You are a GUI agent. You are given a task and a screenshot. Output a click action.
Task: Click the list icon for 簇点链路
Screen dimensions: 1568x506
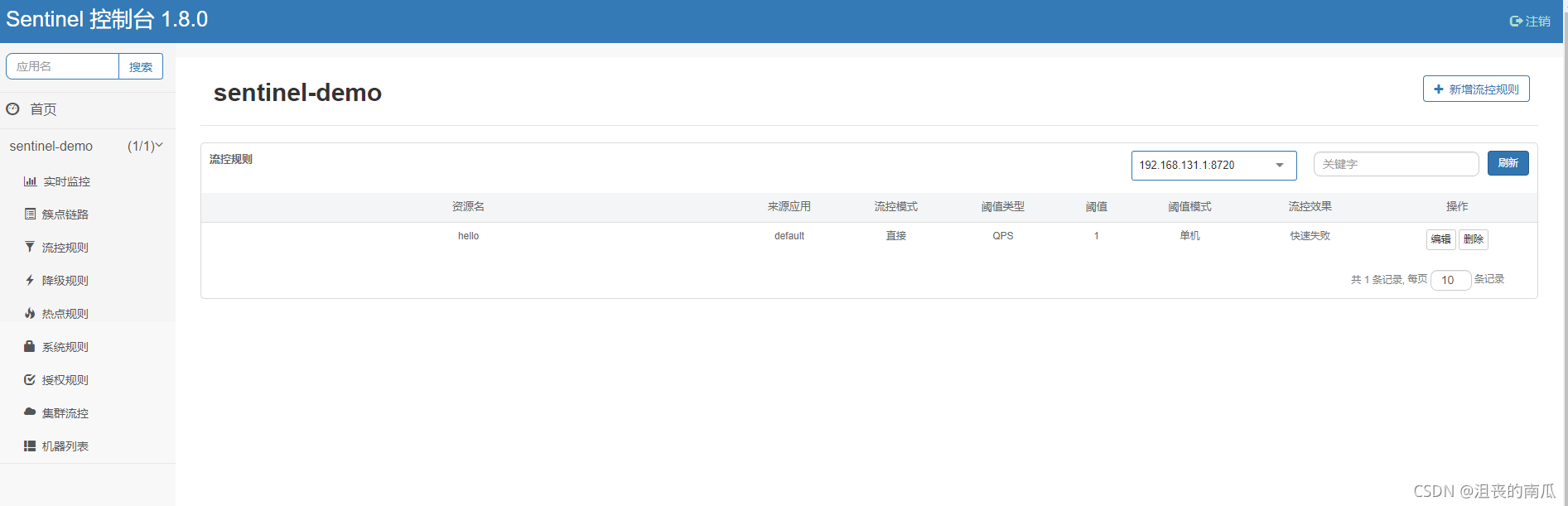(30, 214)
